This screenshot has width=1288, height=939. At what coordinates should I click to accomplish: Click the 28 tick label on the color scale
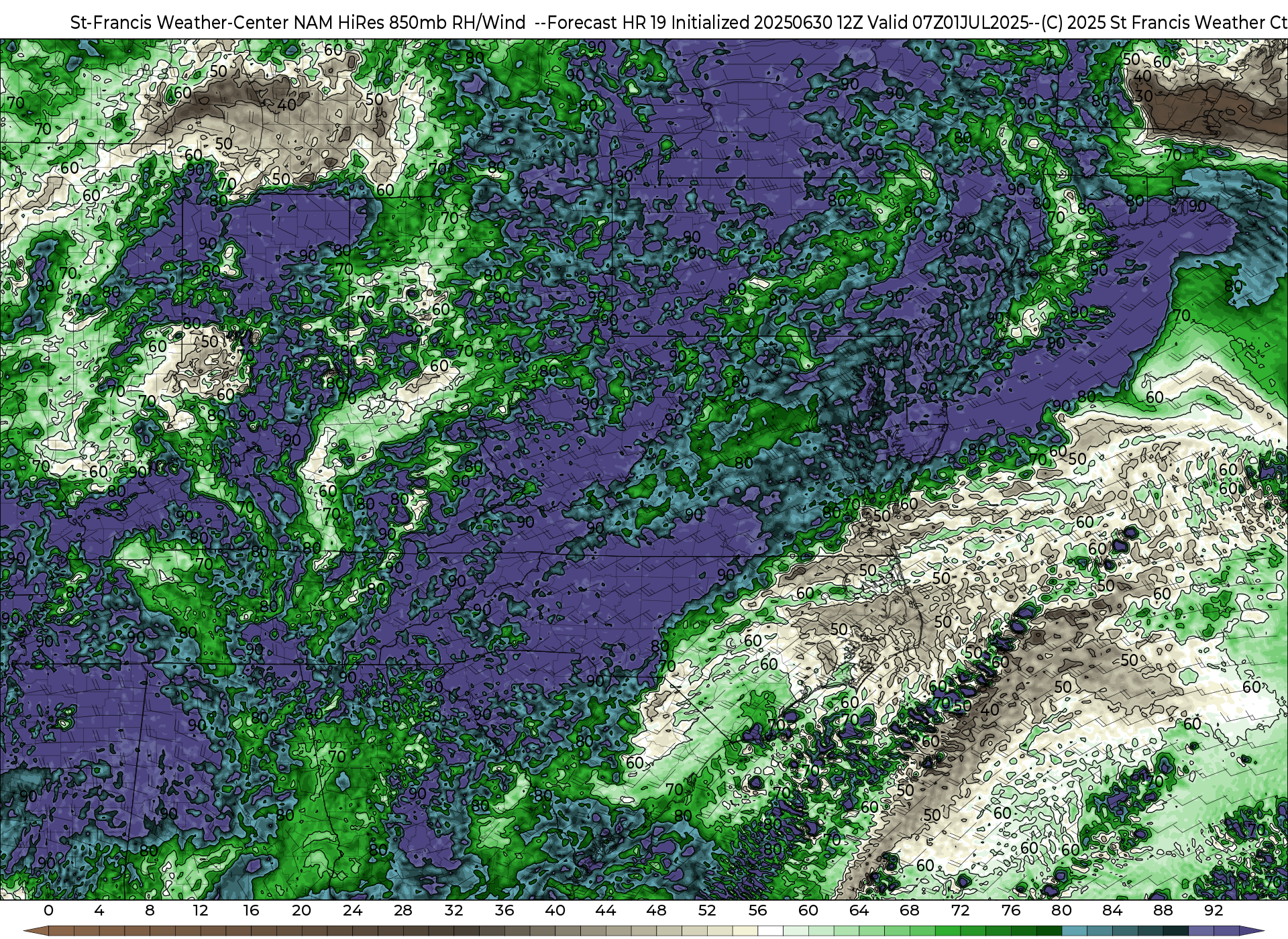[x=403, y=910]
